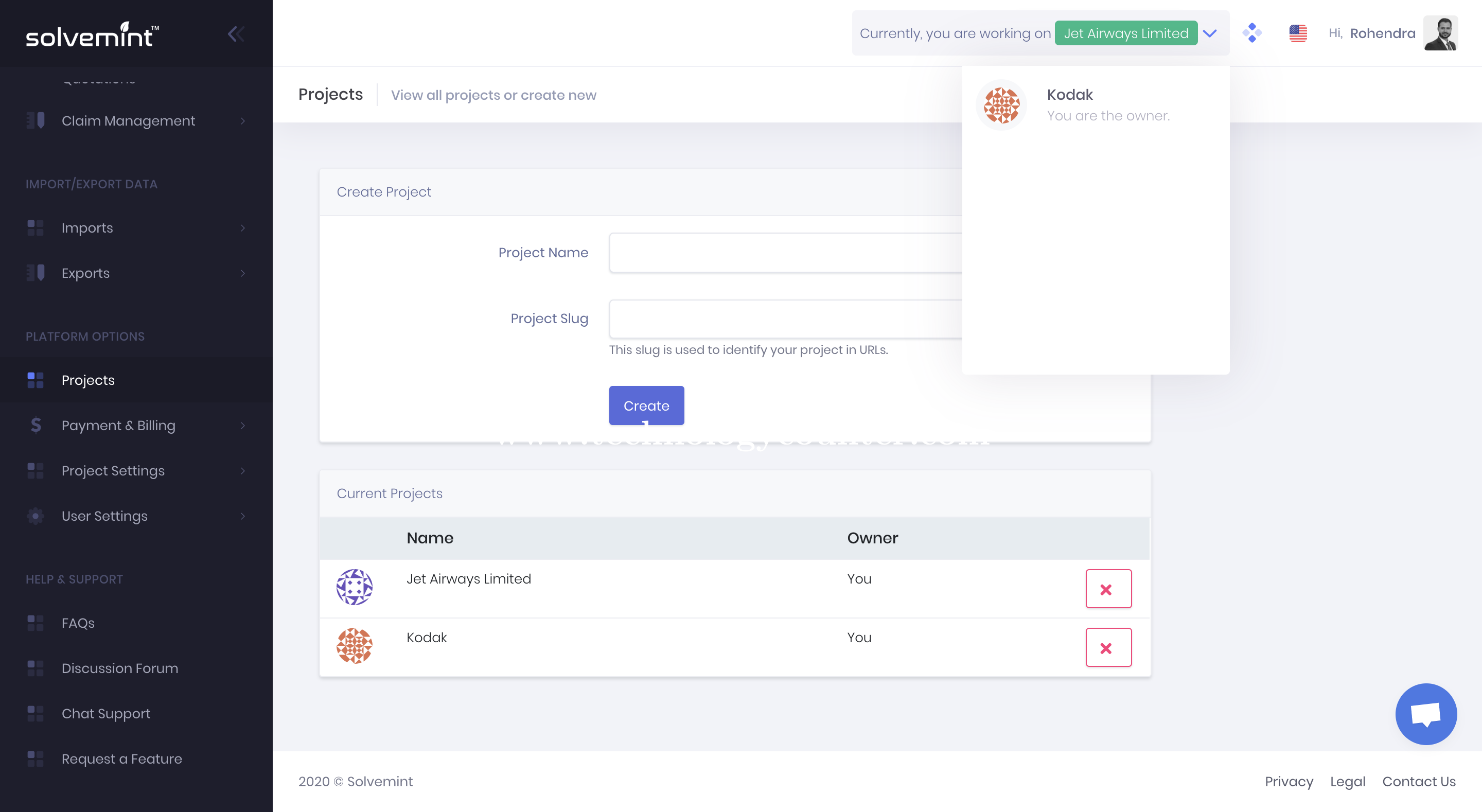Open FAQs menu item
This screenshot has width=1482, height=812.
tap(136, 623)
